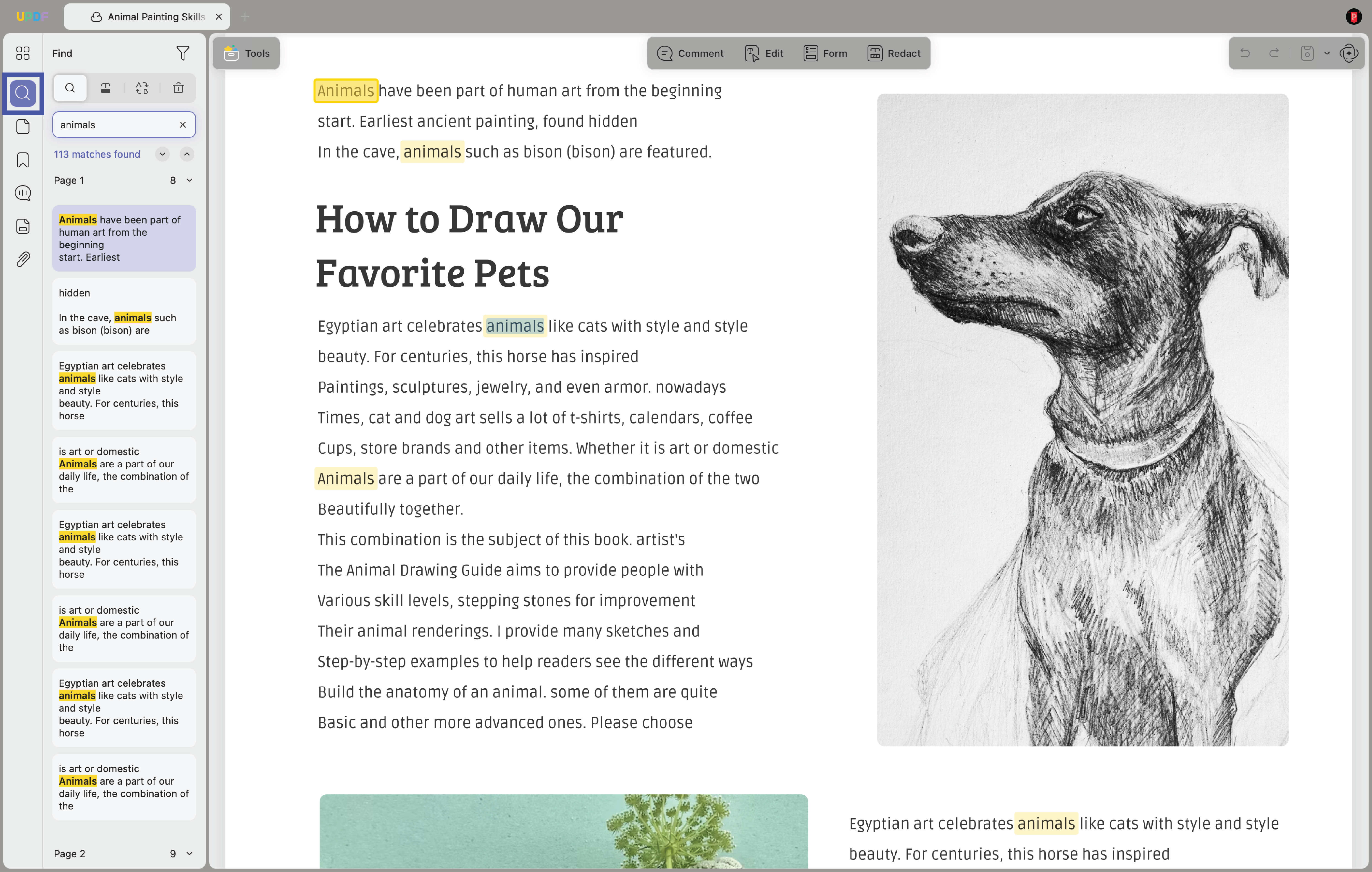Screen dimensions: 1372x872
Task: Click the user profile avatar icon
Action: [x=1354, y=16]
